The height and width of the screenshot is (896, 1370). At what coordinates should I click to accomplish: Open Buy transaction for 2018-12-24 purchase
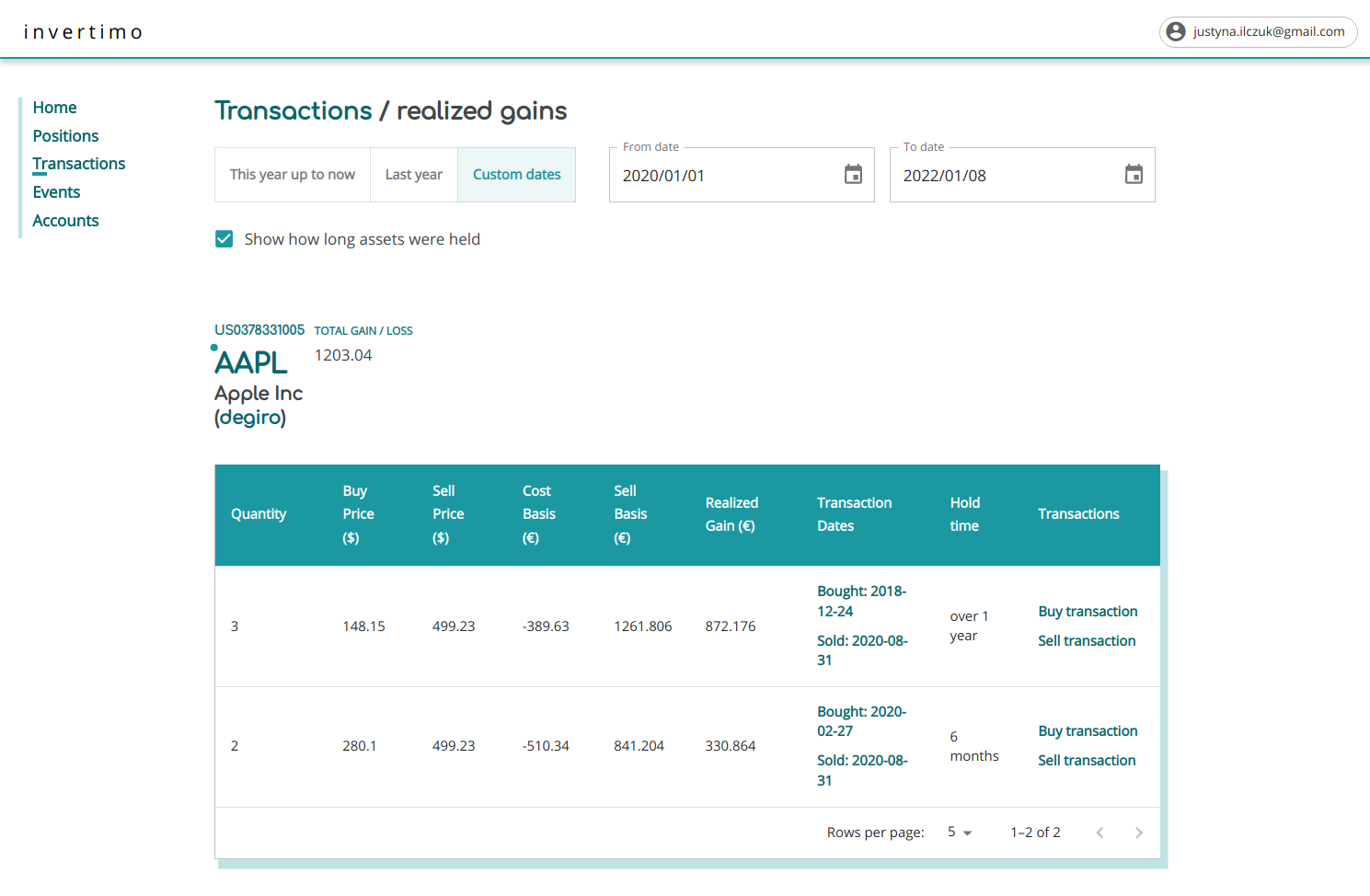pyautogui.click(x=1088, y=612)
